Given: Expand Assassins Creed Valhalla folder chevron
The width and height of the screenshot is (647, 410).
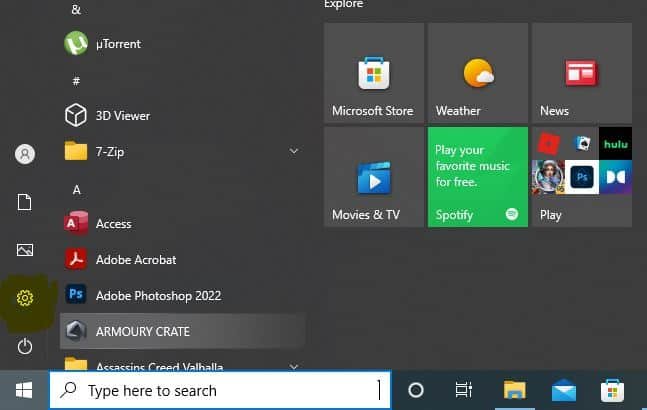Looking at the screenshot, I should (x=294, y=366).
